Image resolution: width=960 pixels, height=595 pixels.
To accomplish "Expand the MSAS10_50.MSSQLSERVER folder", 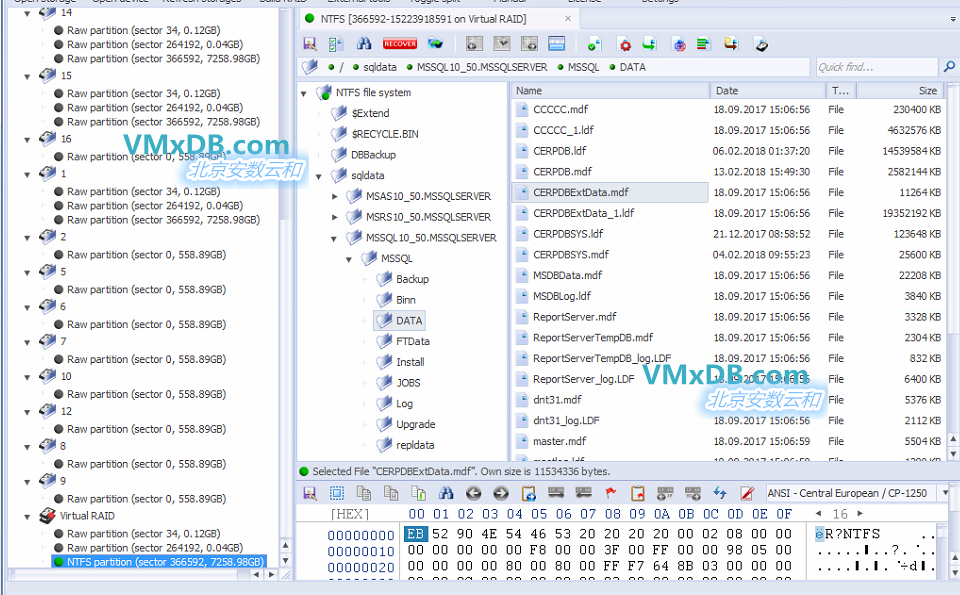I will coord(334,196).
